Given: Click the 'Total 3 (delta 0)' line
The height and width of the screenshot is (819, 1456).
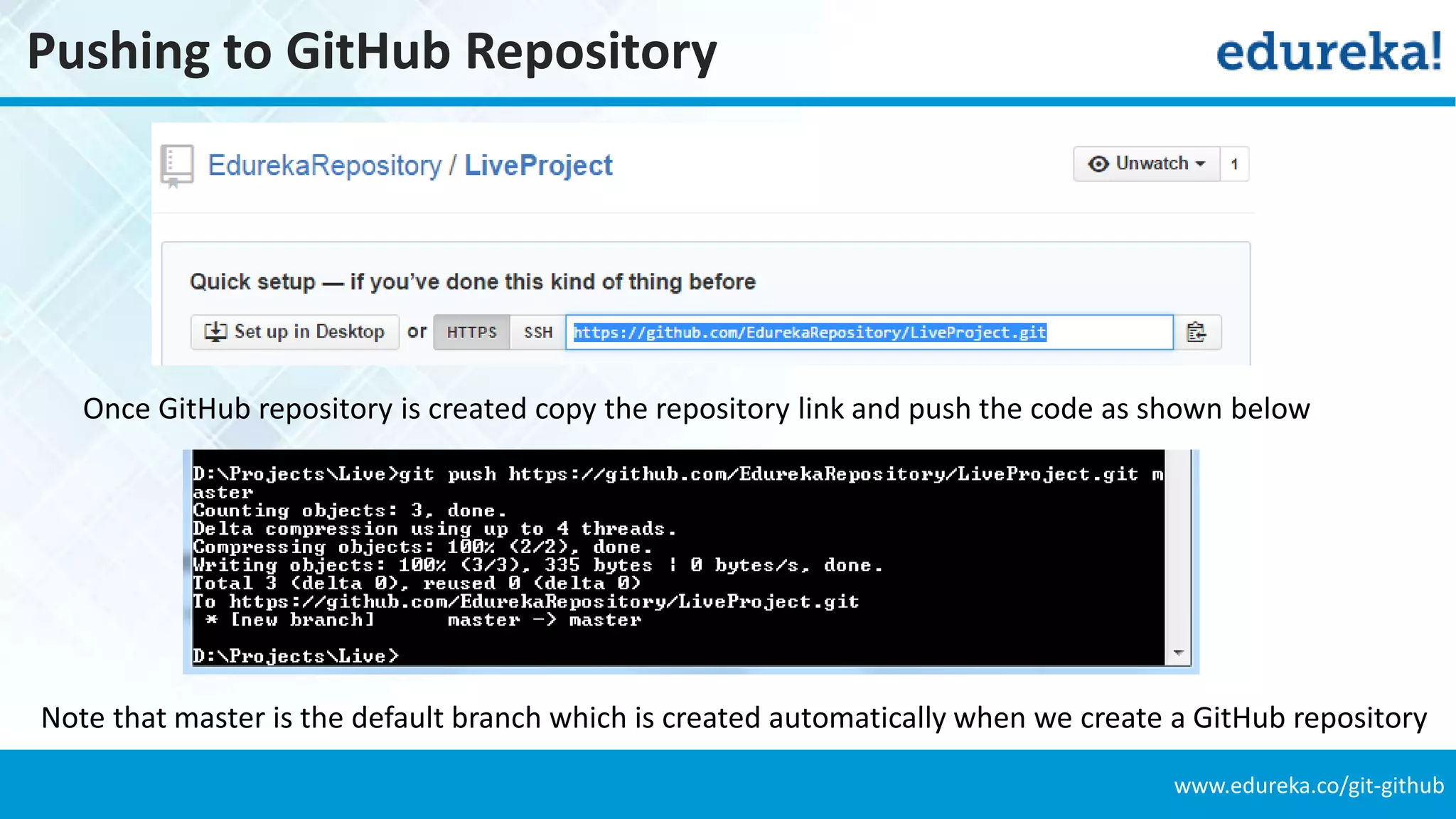Looking at the screenshot, I should point(417,584).
